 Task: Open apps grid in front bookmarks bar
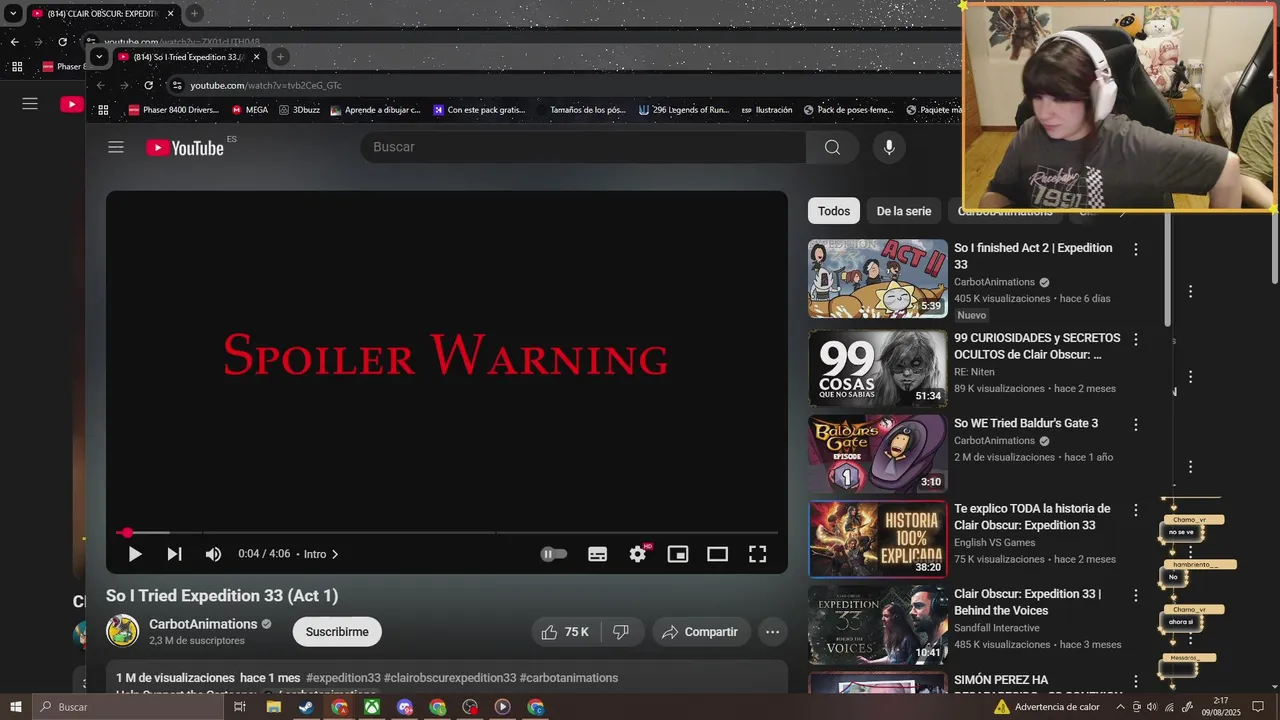pos(103,110)
